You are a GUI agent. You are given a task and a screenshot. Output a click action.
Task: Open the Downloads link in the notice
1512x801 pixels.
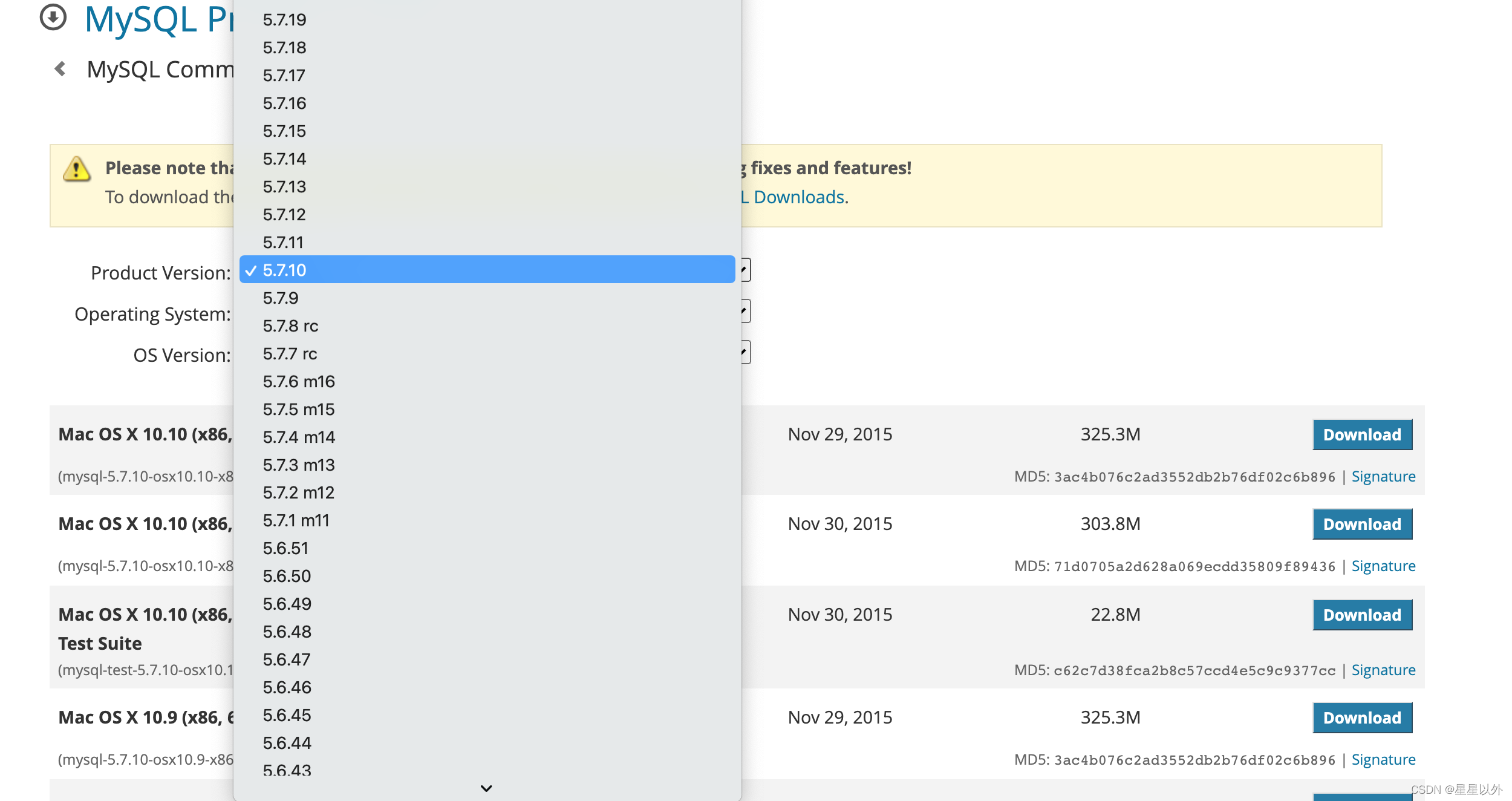click(798, 197)
